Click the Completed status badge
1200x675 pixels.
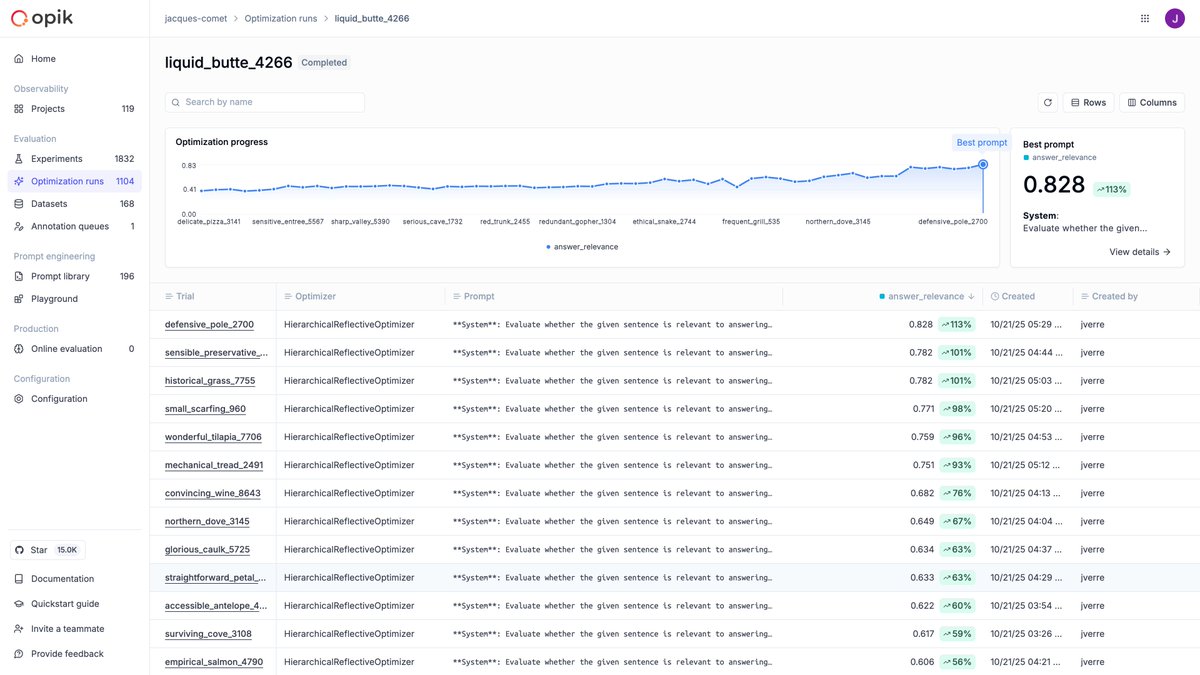[x=324, y=63]
